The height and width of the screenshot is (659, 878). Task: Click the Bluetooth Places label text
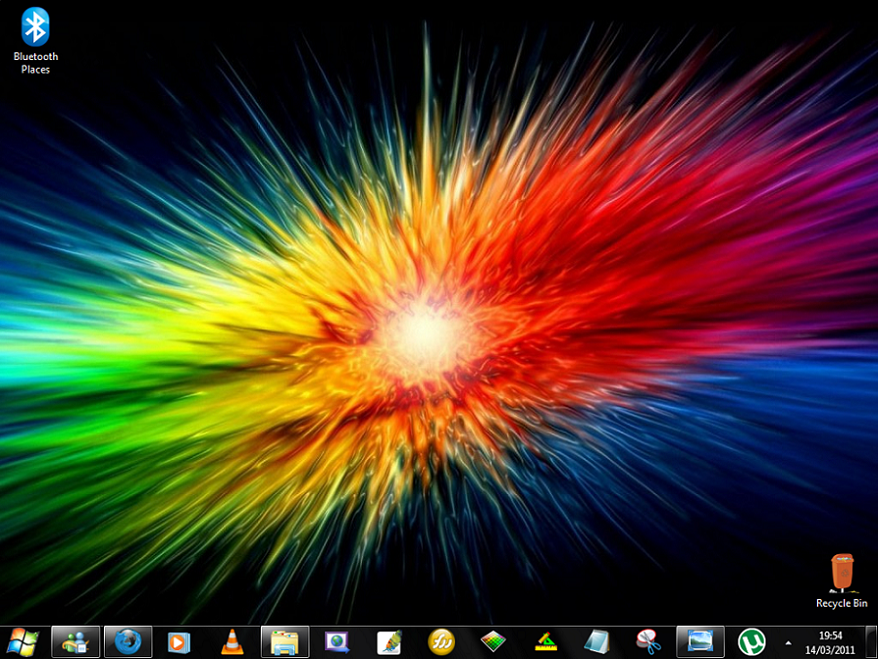tap(35, 63)
